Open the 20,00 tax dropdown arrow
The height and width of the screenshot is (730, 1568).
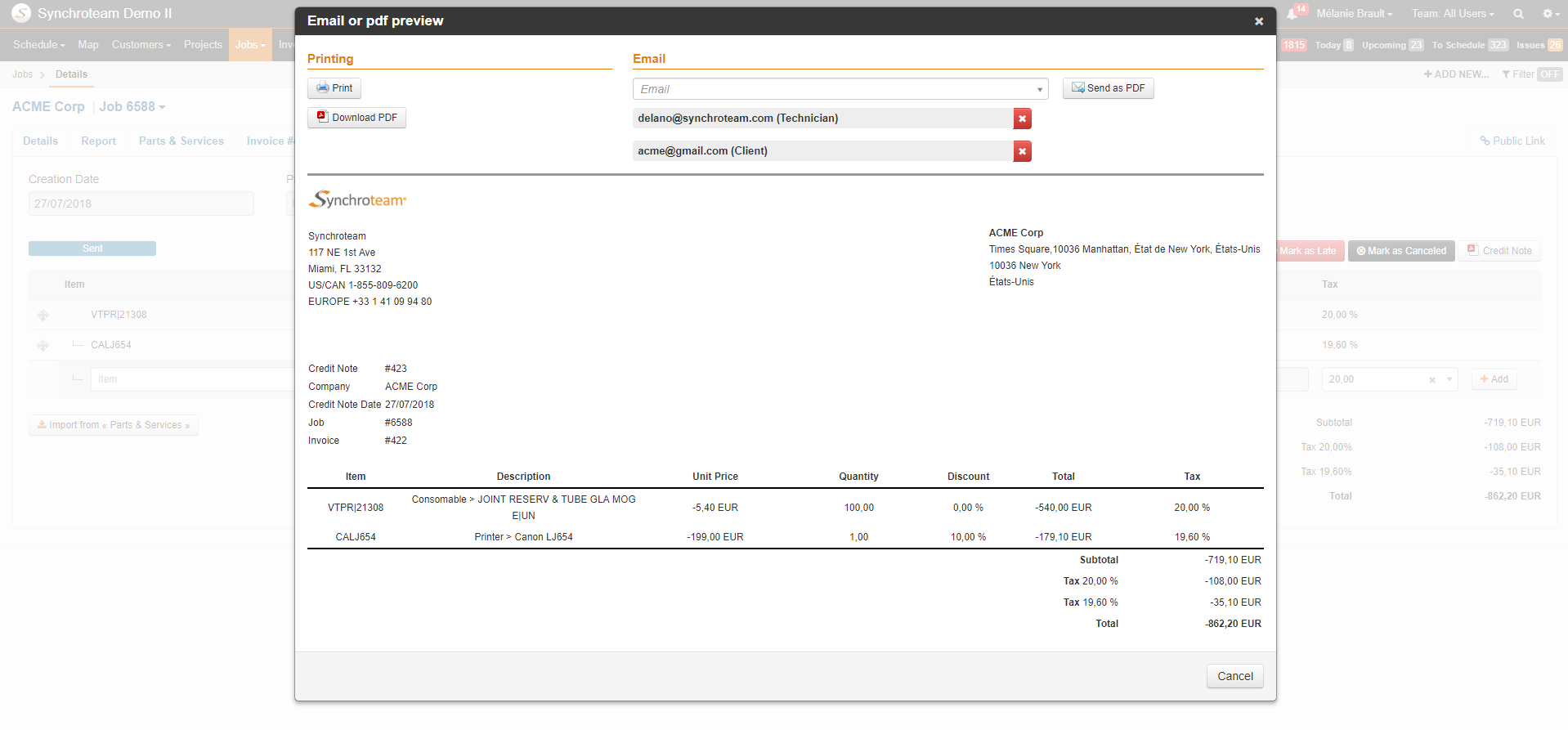[1449, 379]
